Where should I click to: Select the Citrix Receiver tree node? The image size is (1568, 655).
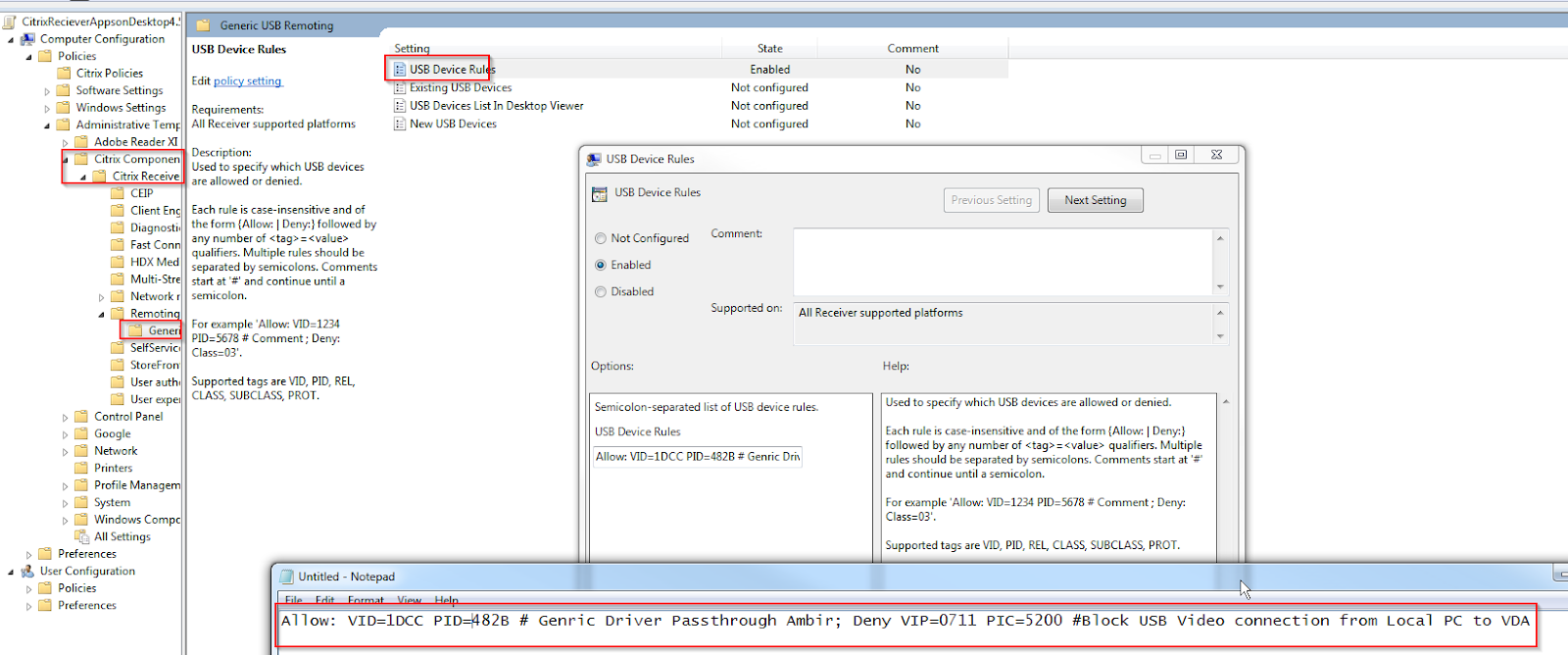point(136,176)
